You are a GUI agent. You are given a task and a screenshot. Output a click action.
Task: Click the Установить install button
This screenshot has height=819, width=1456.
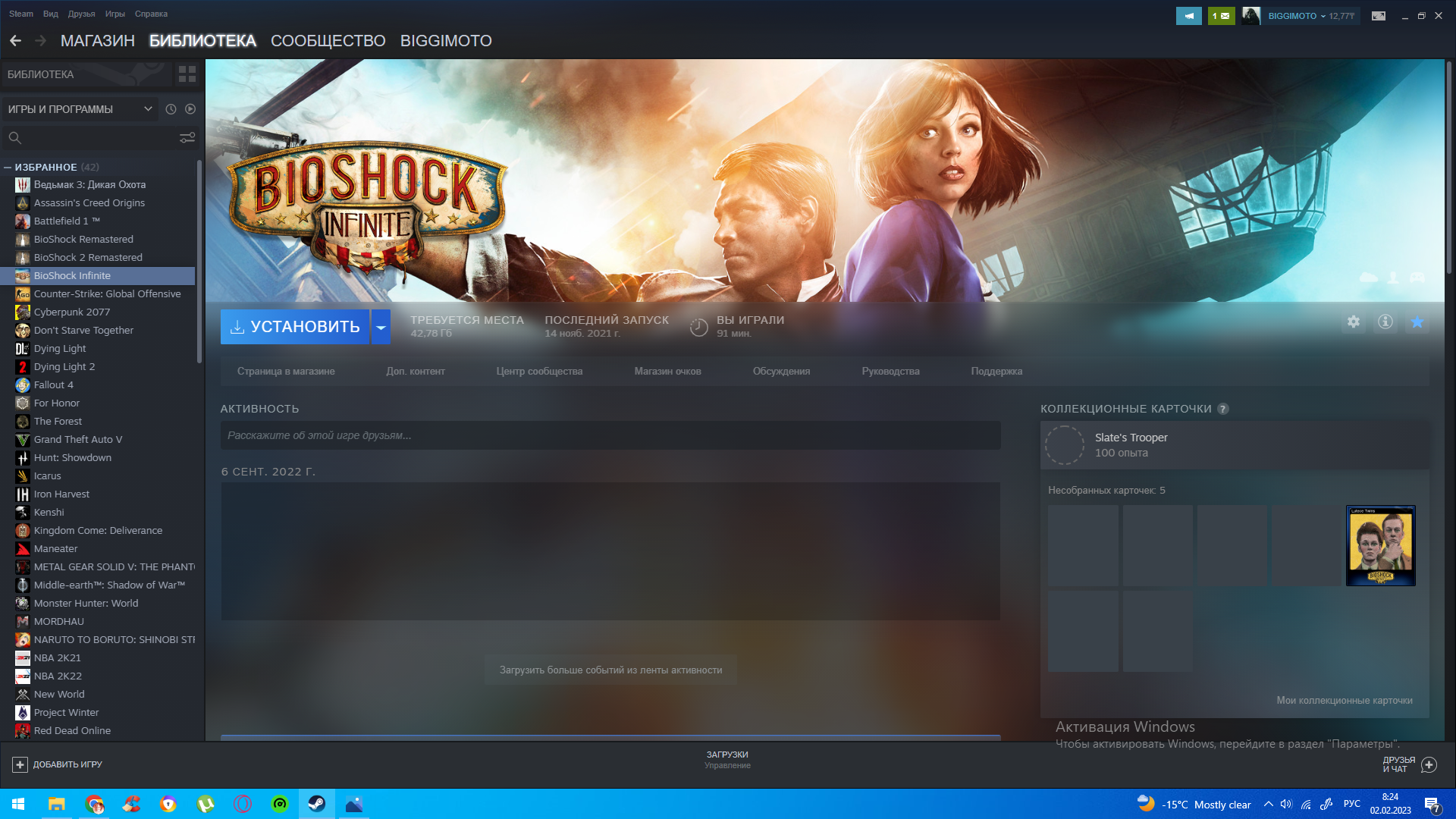295,327
